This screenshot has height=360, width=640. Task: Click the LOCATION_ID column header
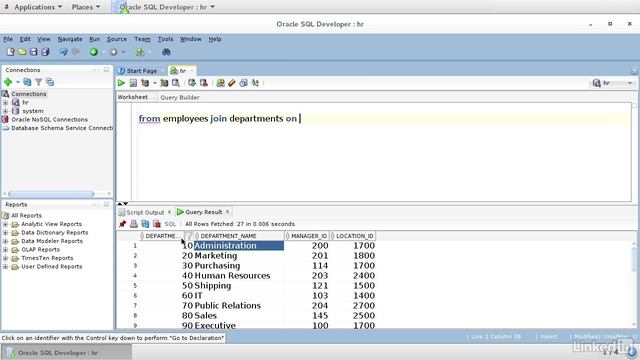[352, 236]
